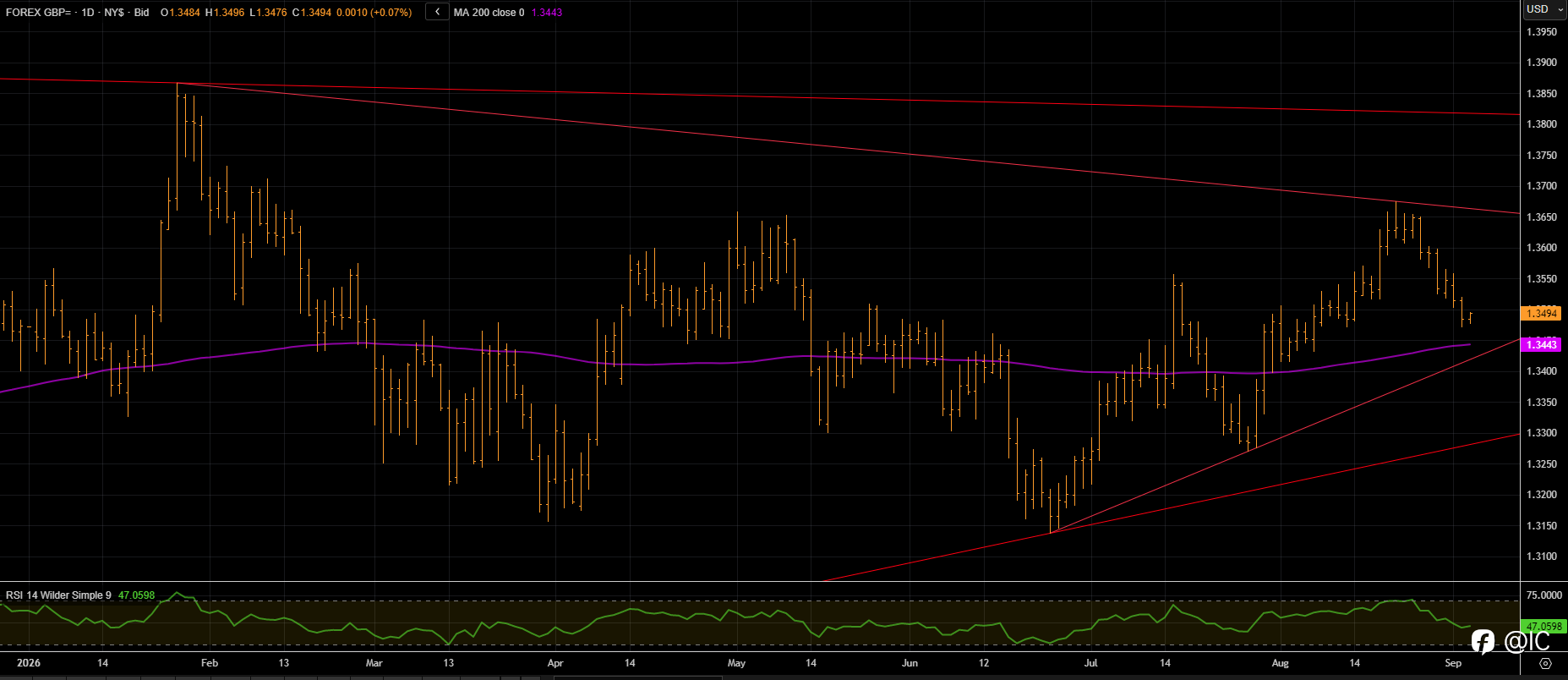Click the magenta 1.3443 MA axis tag
This screenshot has width=1568, height=680.
(x=1540, y=344)
